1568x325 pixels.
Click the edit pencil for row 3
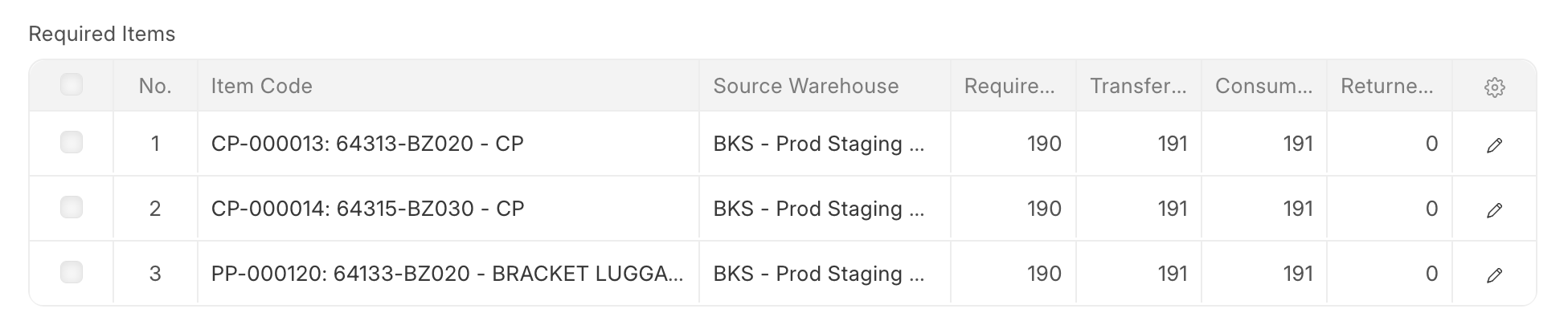(x=1494, y=275)
